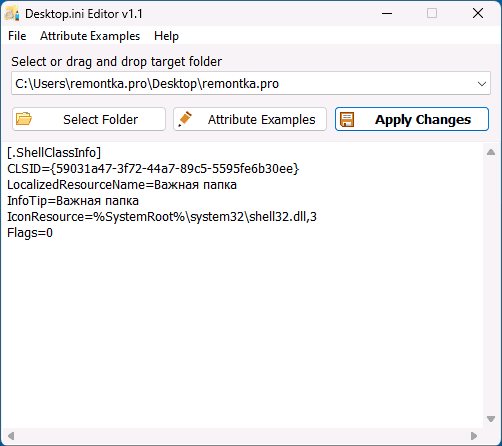Click the IconResource line

point(162,217)
